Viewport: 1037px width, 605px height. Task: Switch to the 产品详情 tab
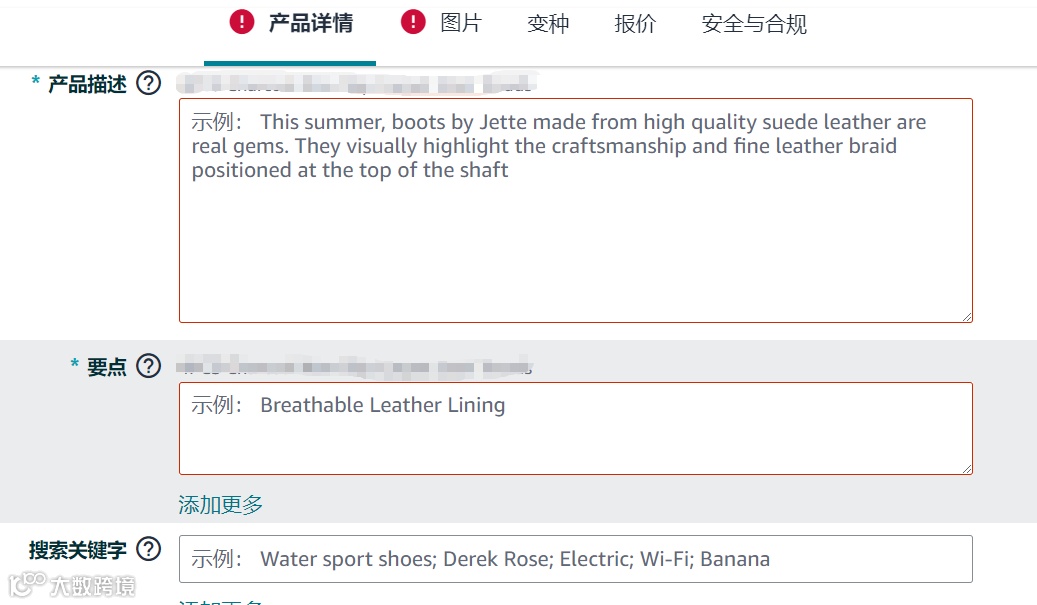pyautogui.click(x=310, y=23)
